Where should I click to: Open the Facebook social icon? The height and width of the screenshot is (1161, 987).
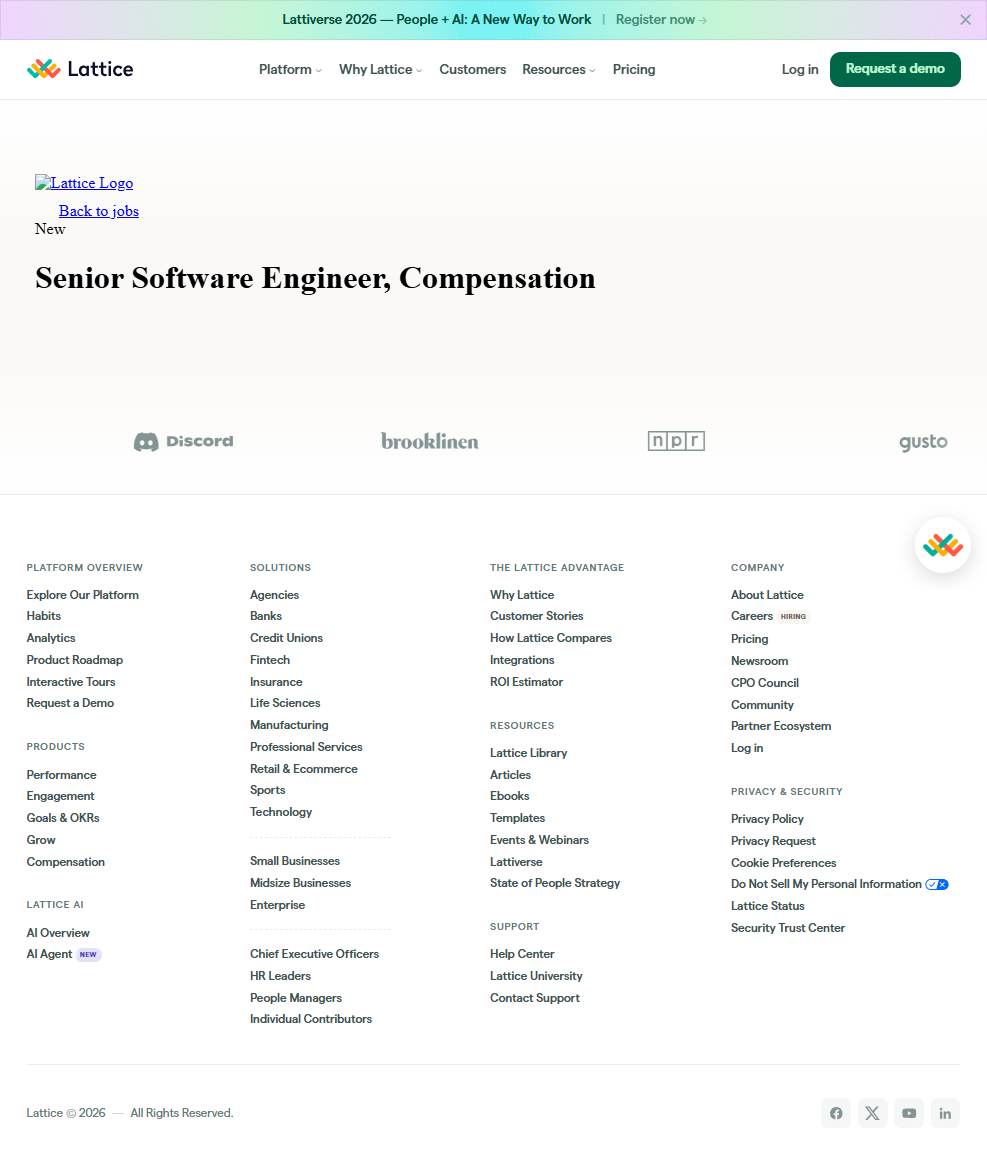836,1113
